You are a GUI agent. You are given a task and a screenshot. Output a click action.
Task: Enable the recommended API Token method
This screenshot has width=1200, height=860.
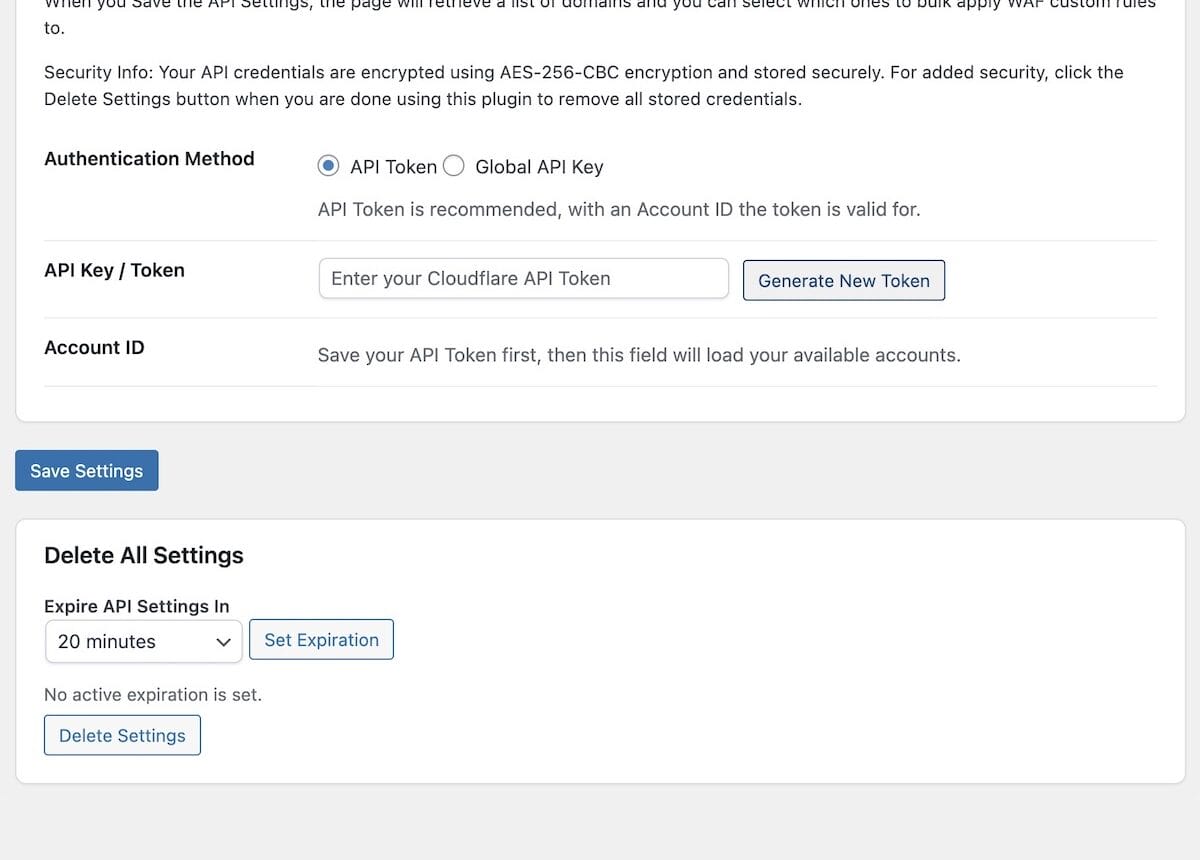(328, 165)
